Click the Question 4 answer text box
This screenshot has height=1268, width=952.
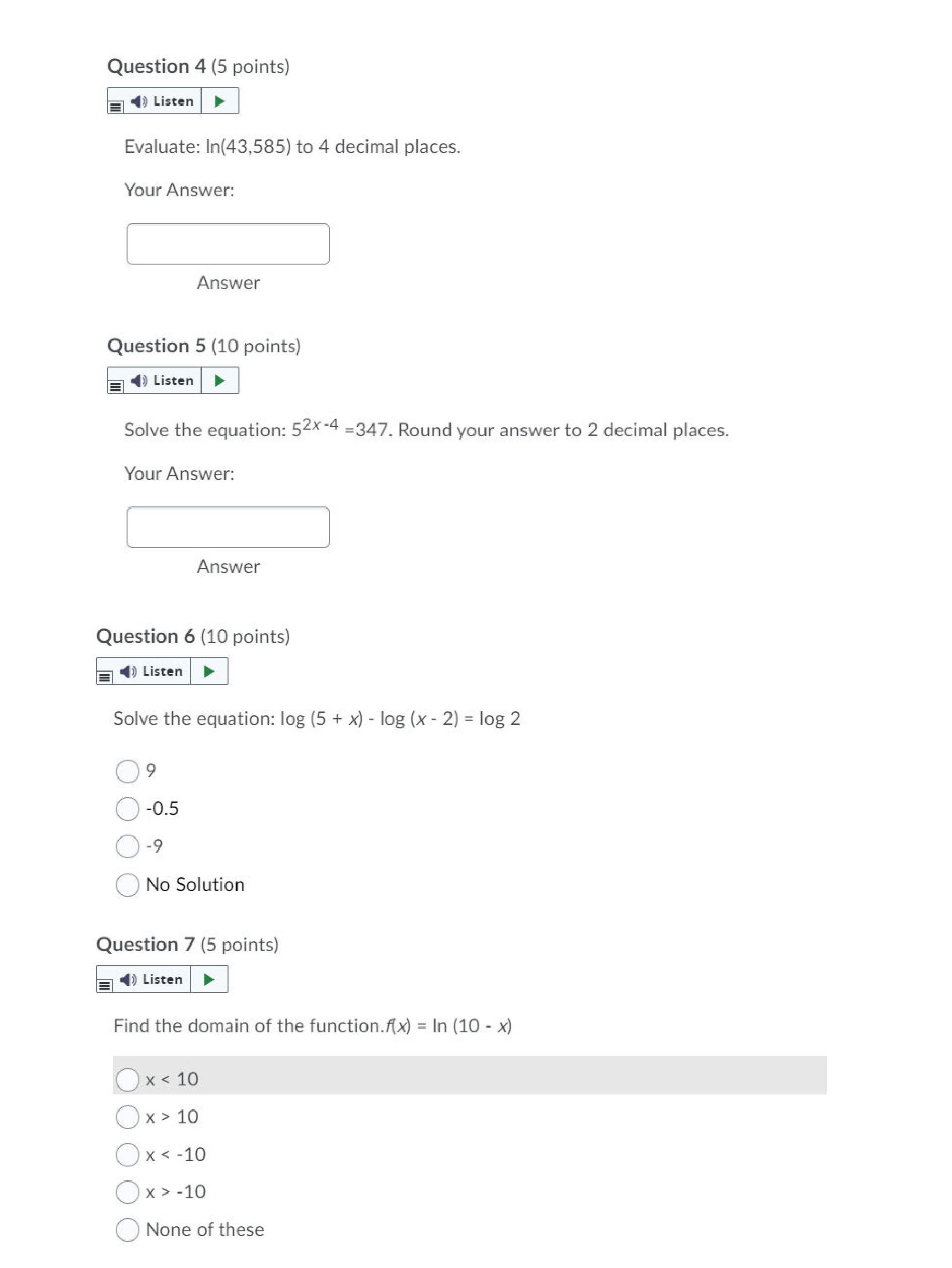pos(228,244)
